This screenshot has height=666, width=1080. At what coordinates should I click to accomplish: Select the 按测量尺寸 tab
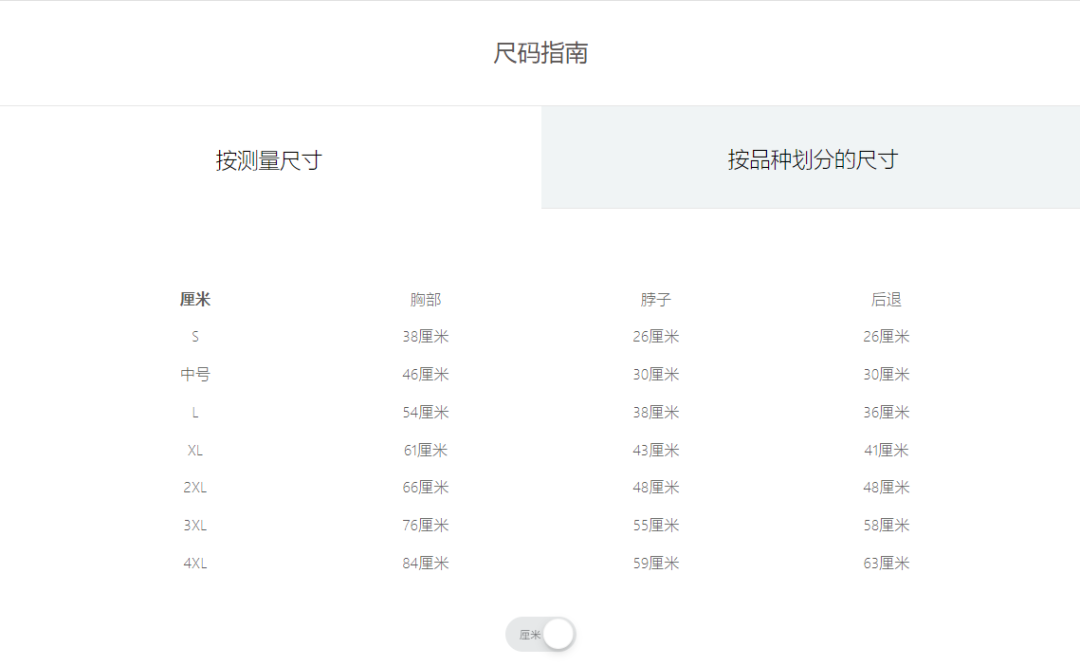pyautogui.click(x=270, y=158)
